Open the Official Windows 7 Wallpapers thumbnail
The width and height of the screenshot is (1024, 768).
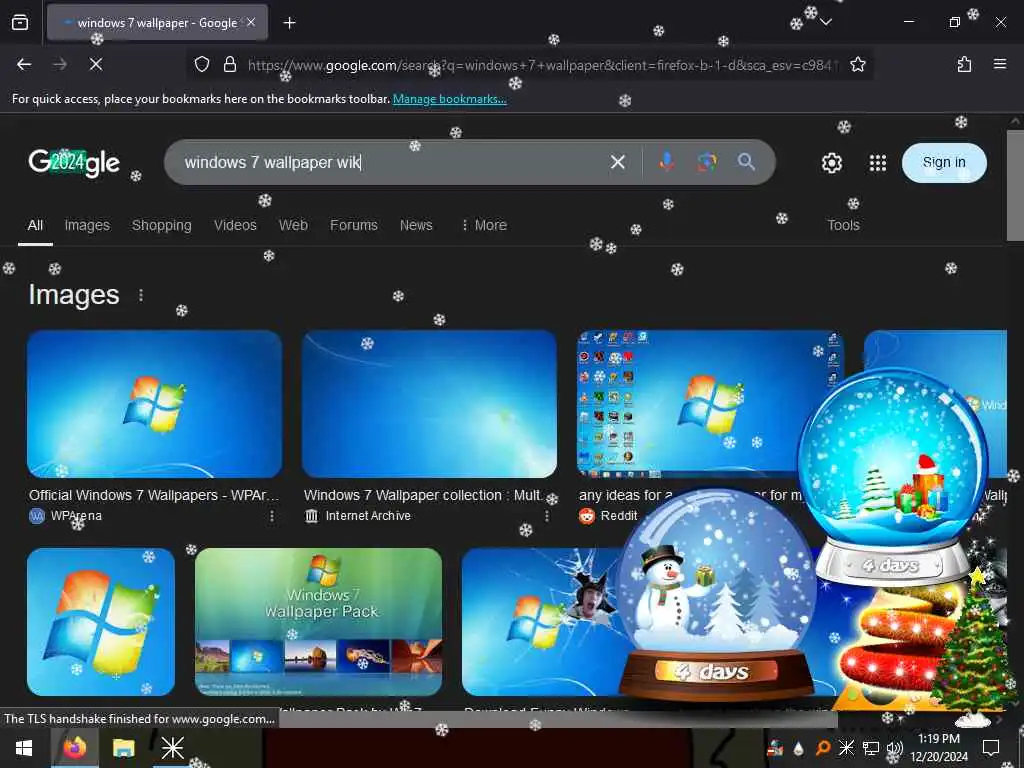pos(154,404)
